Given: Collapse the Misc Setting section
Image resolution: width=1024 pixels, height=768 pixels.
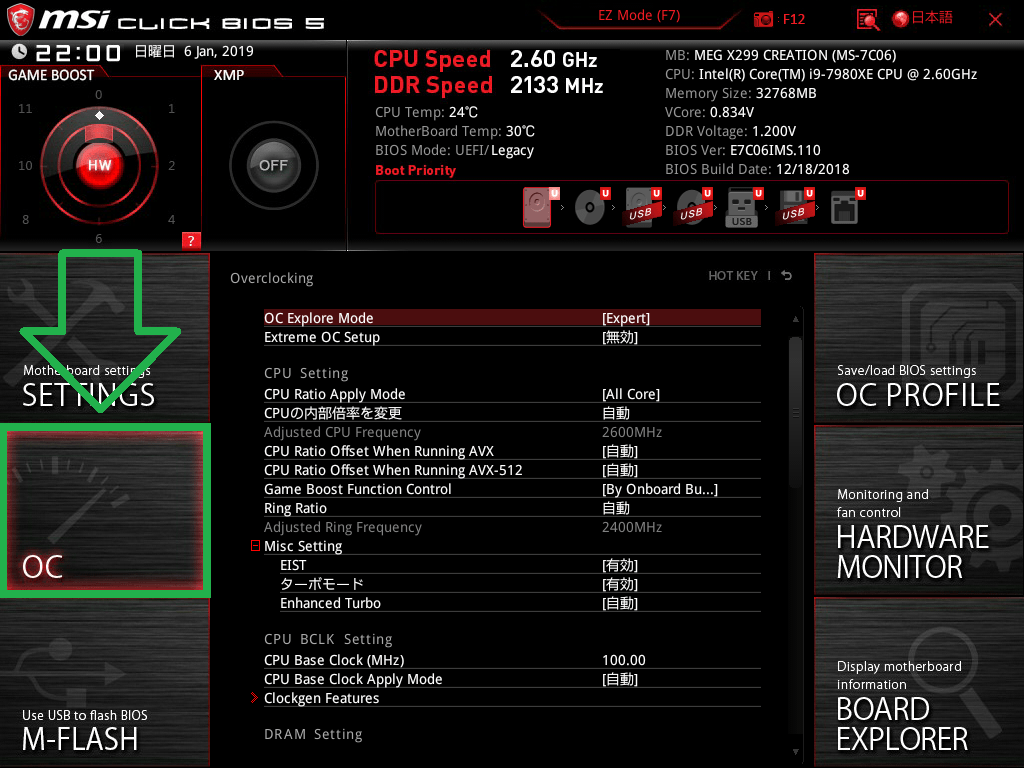Looking at the screenshot, I should pos(256,547).
